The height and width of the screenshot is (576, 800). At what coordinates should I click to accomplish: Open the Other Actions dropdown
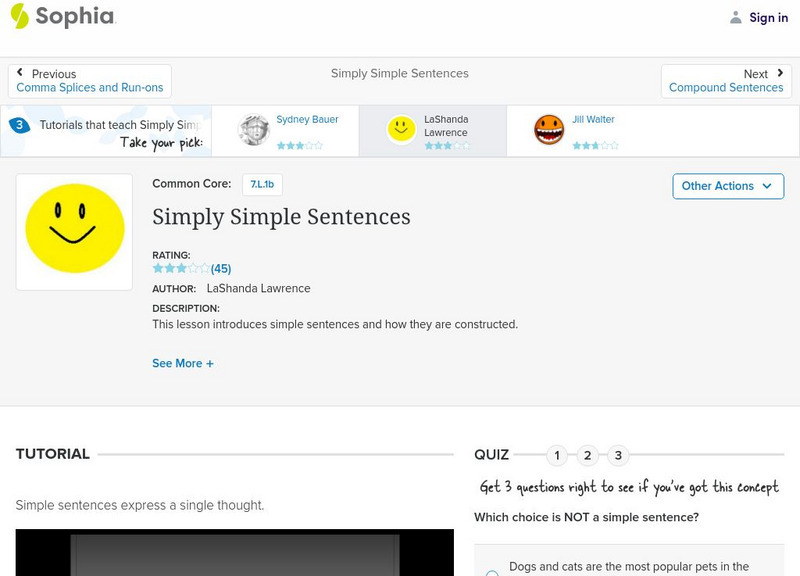tap(728, 186)
